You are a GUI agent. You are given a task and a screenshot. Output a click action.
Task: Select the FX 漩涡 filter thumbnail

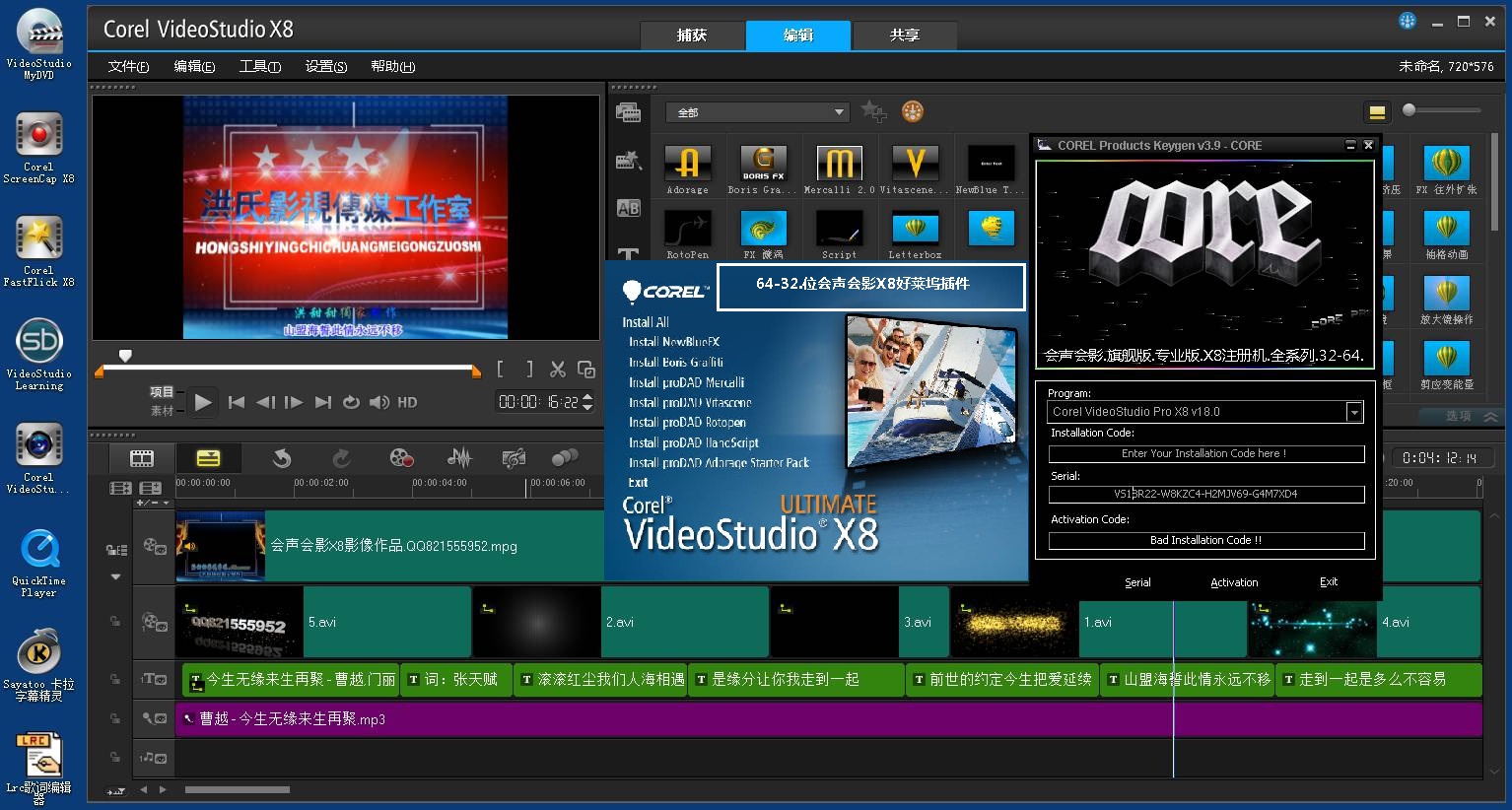(x=763, y=228)
